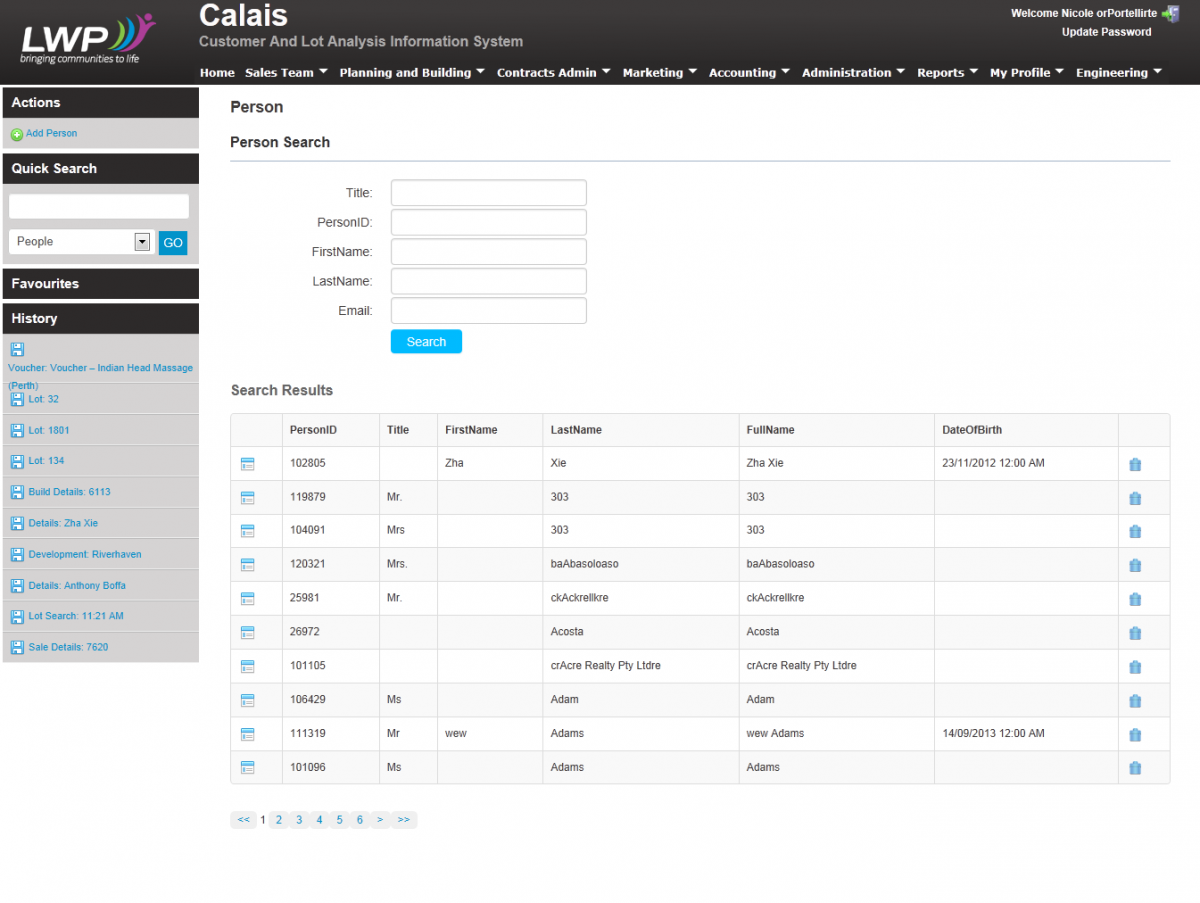The image size is (1200, 903).
Task: Open the Engineering menu
Action: click(1118, 73)
